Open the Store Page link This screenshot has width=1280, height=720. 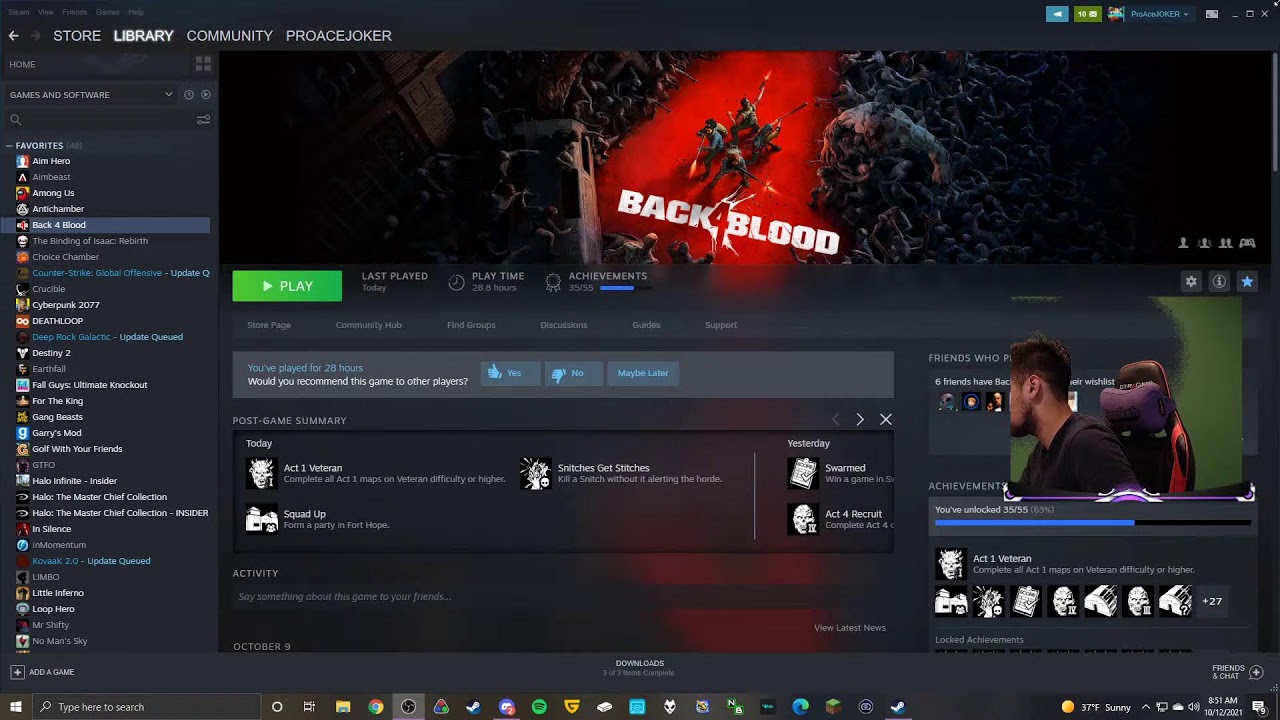click(269, 325)
